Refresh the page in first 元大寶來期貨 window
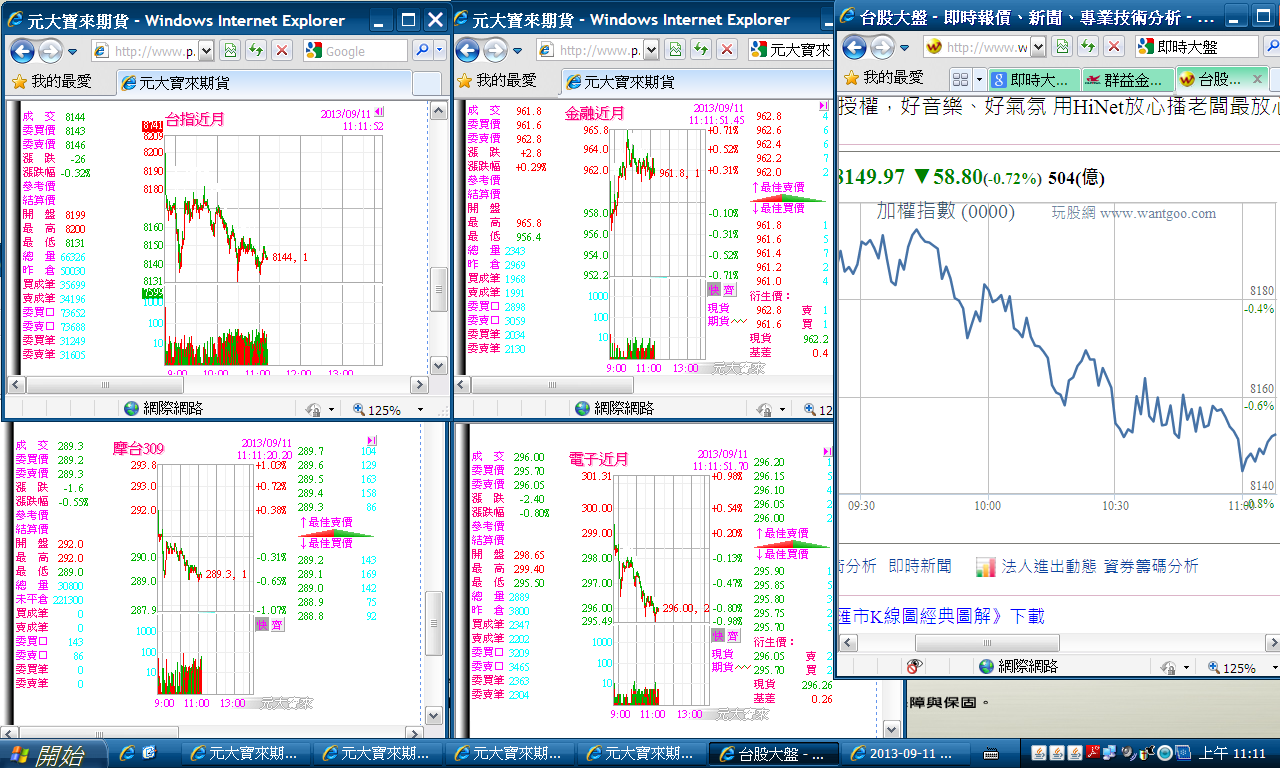1280x768 pixels. pos(256,50)
